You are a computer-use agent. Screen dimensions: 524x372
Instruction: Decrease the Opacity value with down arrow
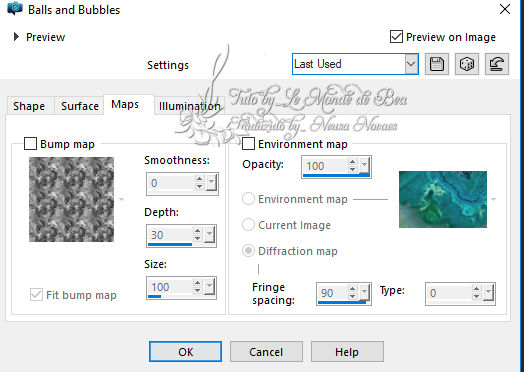pyautogui.click(x=352, y=169)
